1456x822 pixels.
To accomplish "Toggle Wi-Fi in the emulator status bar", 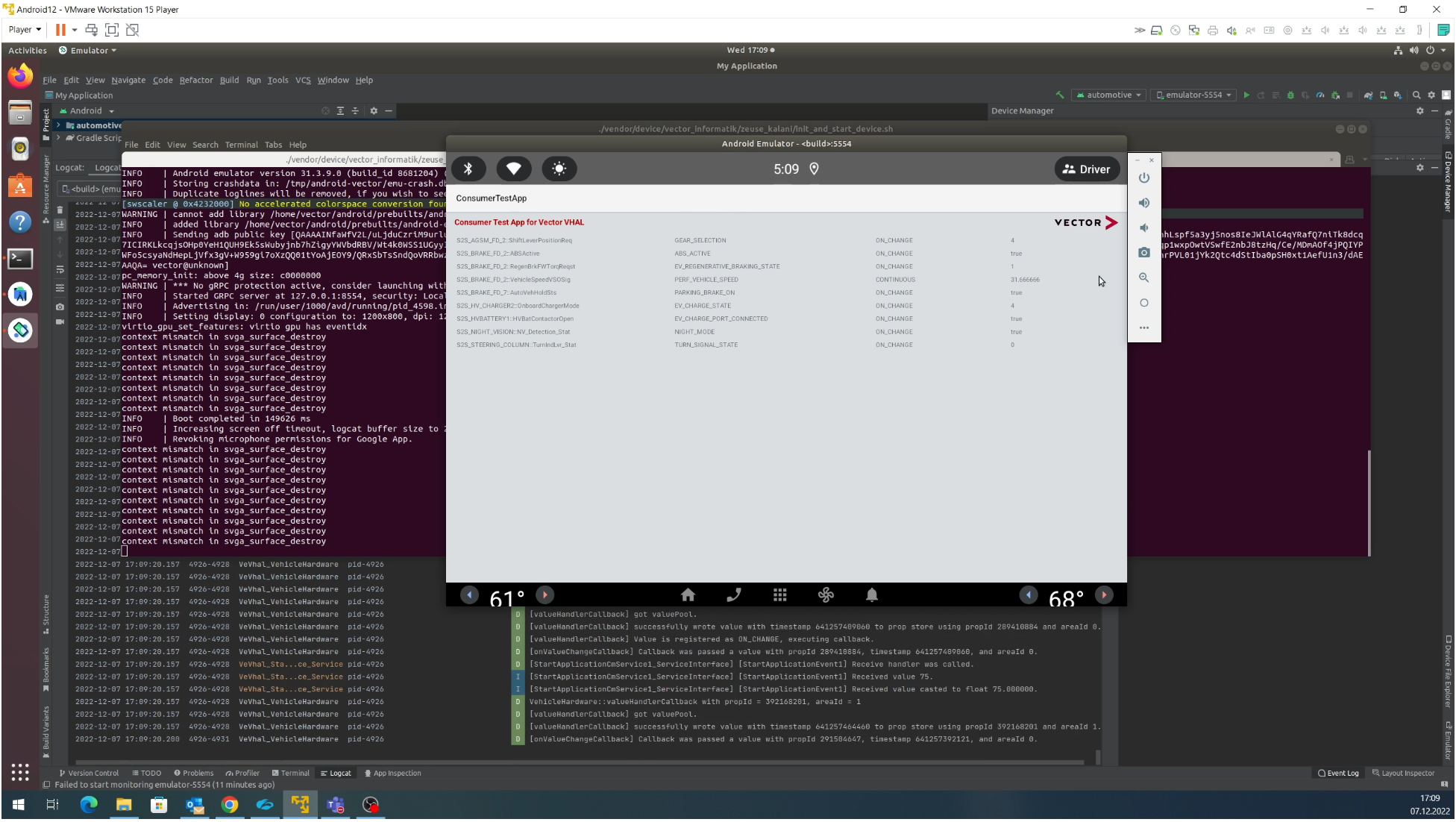I will point(514,169).
